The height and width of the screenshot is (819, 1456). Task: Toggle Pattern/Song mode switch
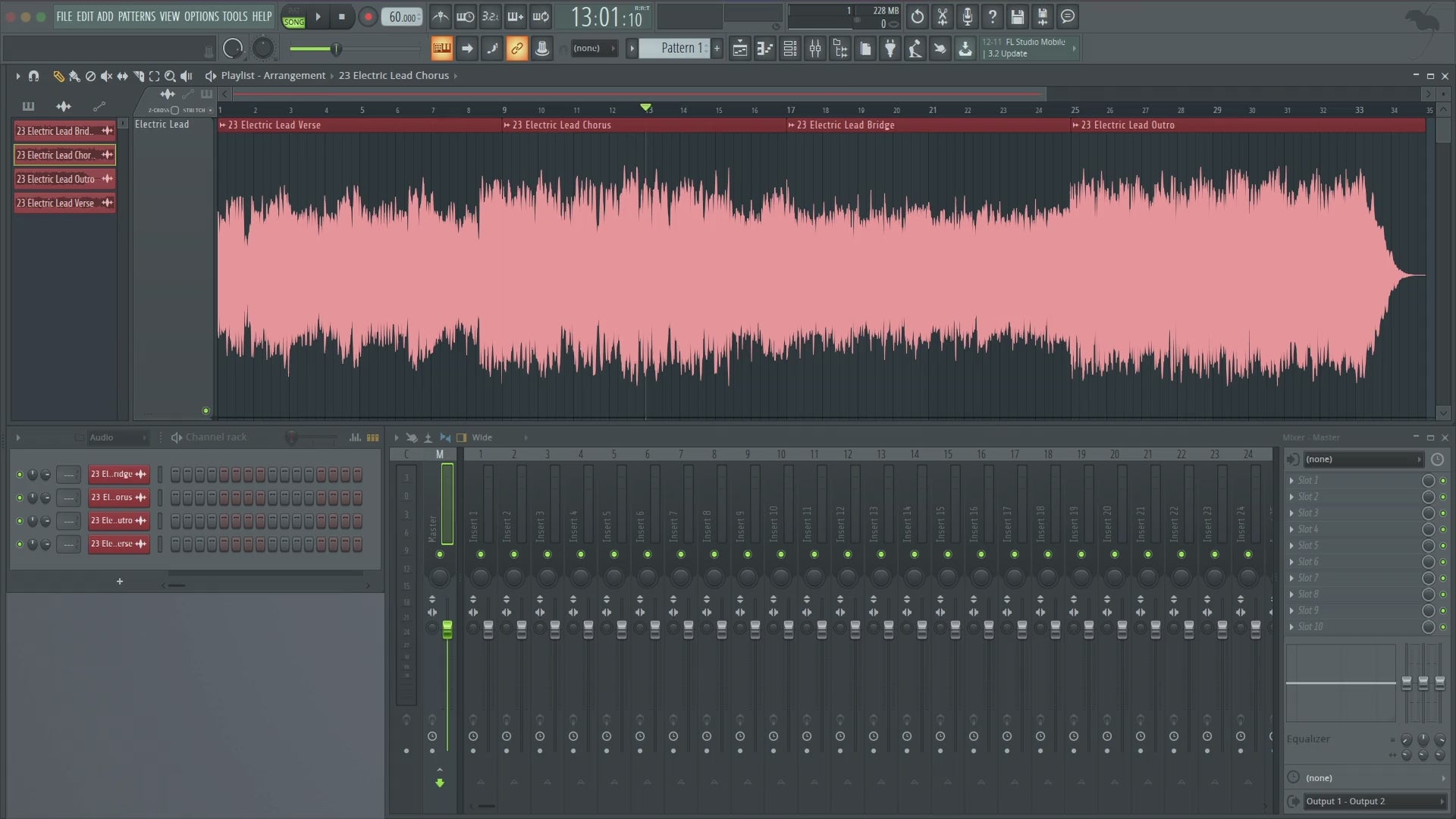293,17
